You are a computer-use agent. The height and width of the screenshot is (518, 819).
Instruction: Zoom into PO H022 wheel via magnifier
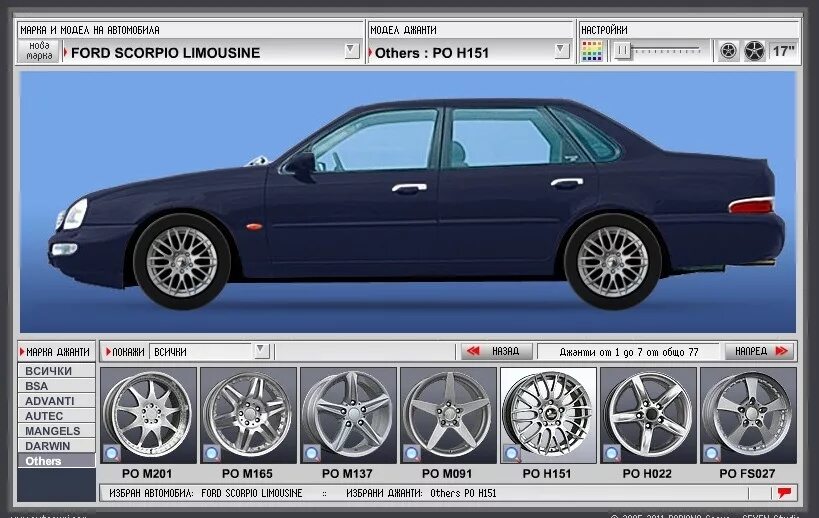point(612,453)
